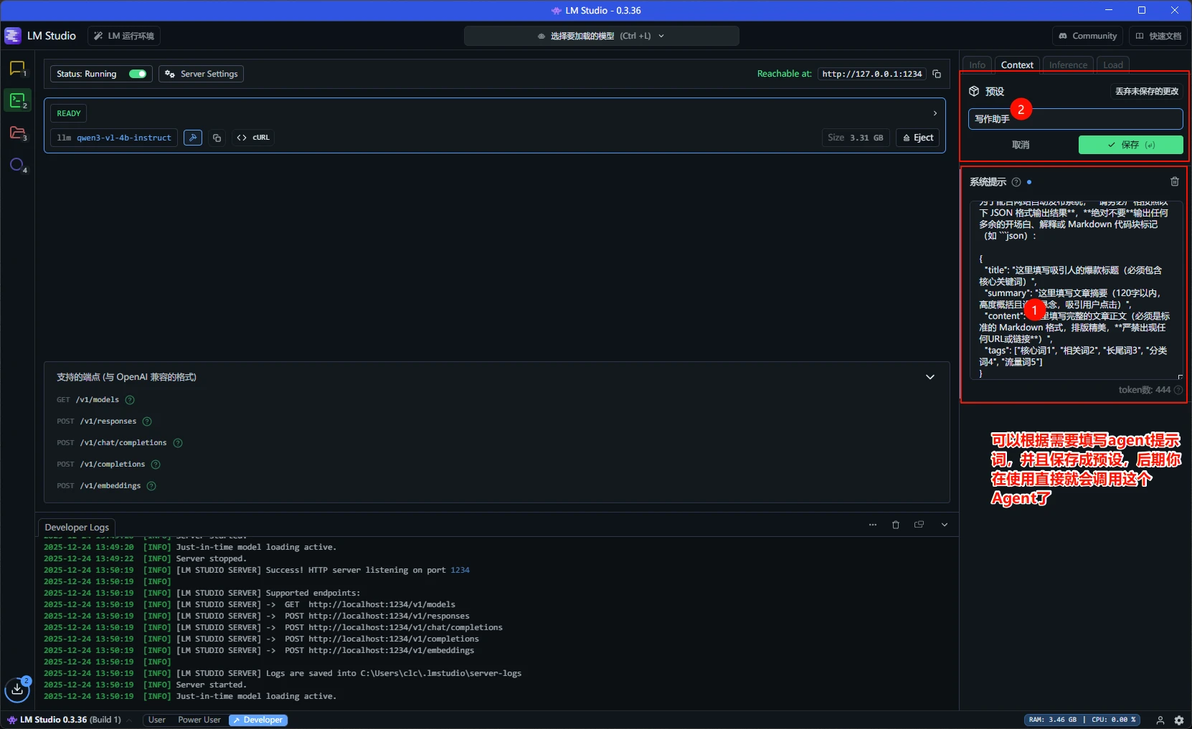This screenshot has height=729, width=1192.
Task: Show the cURL command for model
Action: pyautogui.click(x=254, y=138)
